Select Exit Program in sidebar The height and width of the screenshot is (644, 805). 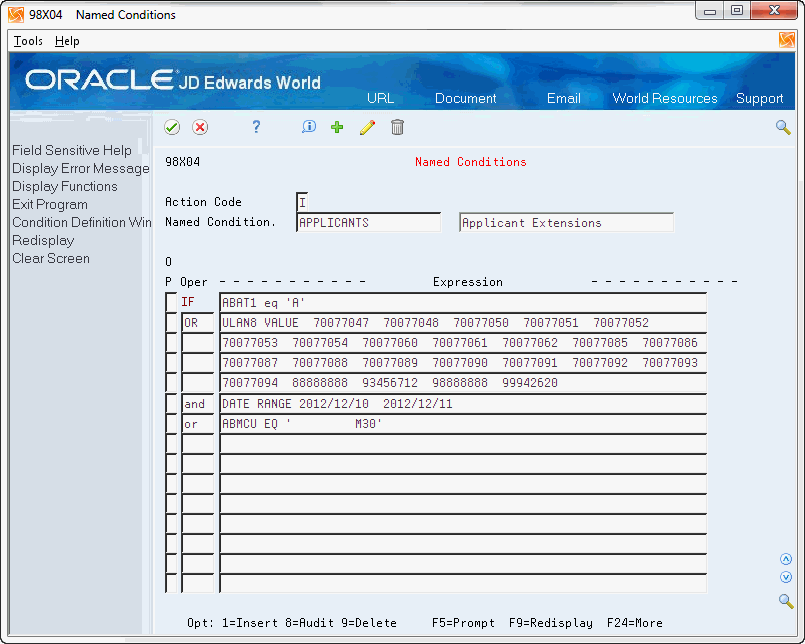click(x=50, y=204)
